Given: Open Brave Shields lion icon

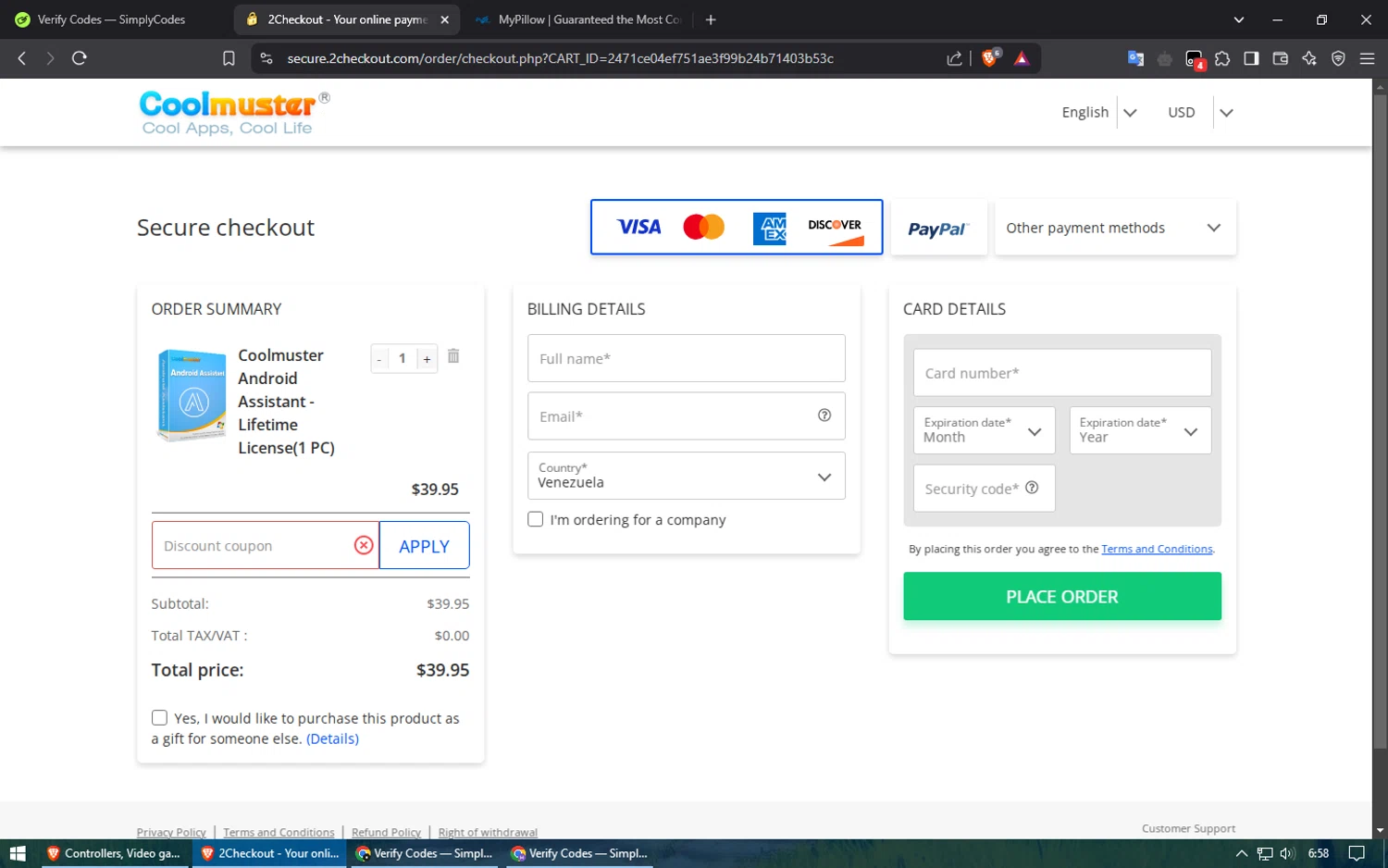Looking at the screenshot, I should [990, 58].
